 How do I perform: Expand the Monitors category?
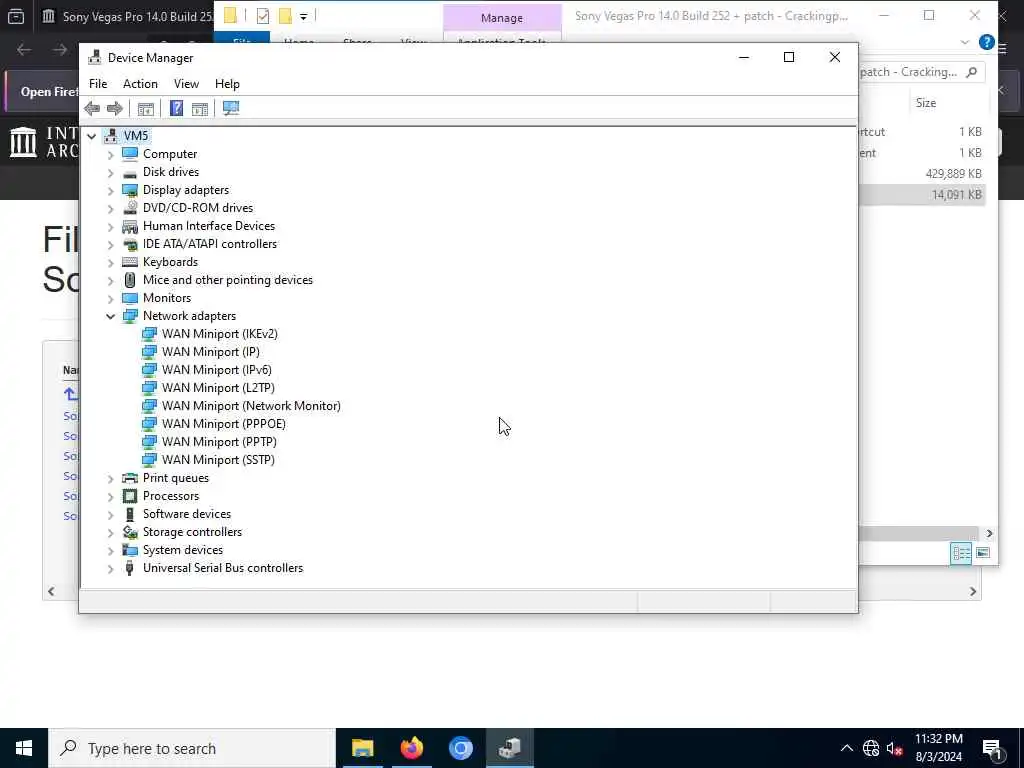pos(110,298)
